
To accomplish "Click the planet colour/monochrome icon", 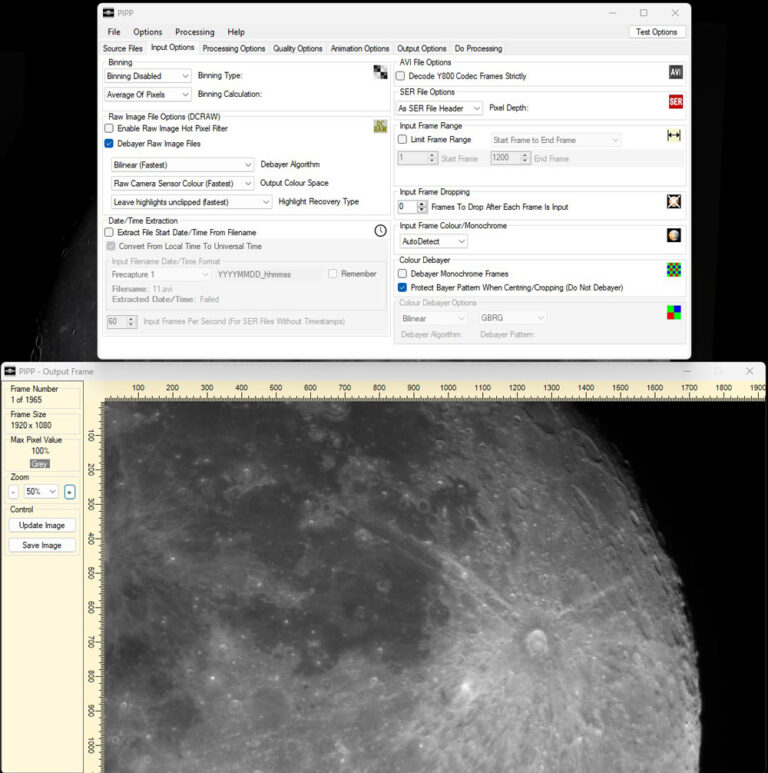I will pos(674,236).
